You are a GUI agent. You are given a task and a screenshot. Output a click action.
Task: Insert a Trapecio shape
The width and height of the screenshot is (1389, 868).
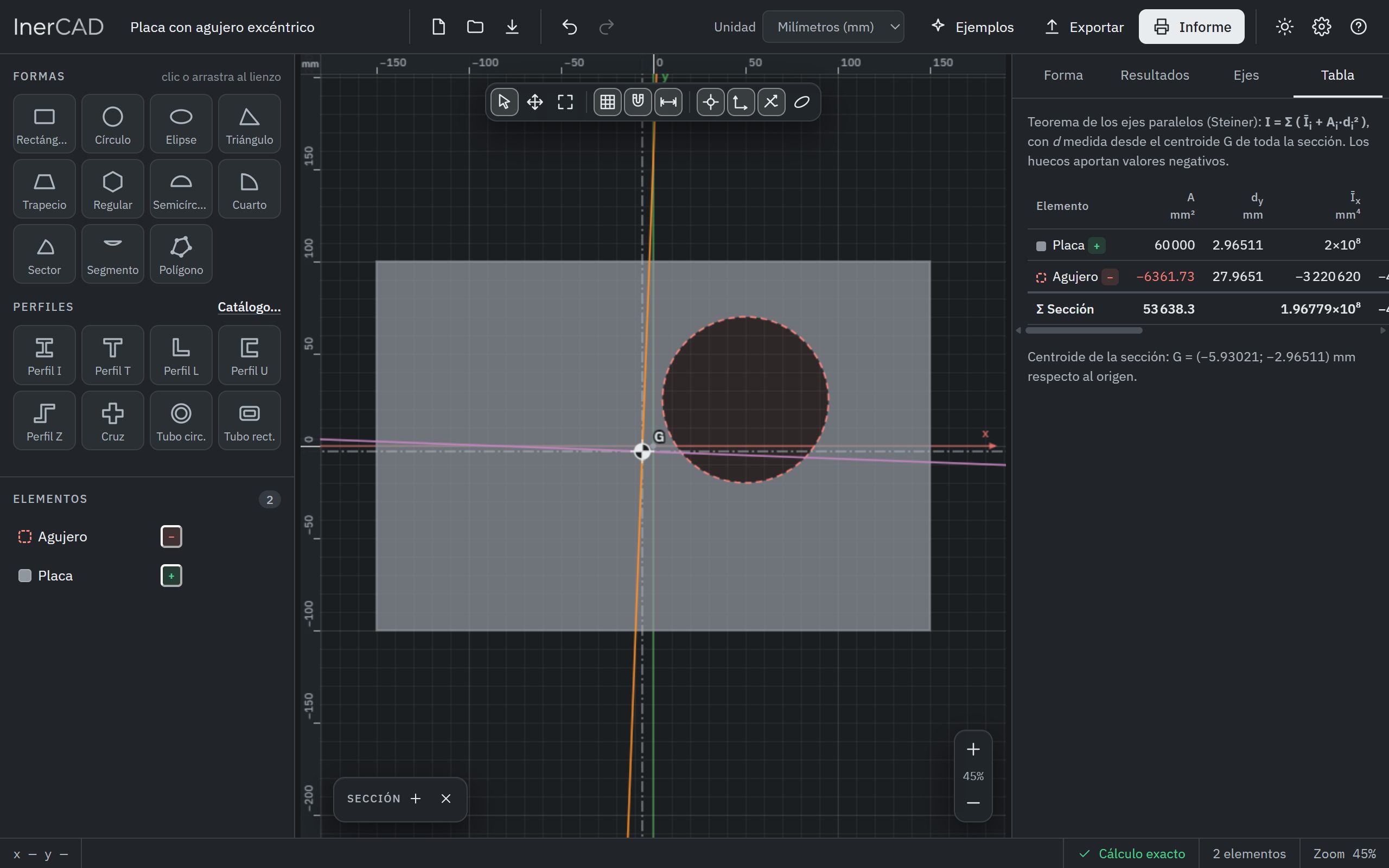click(44, 189)
